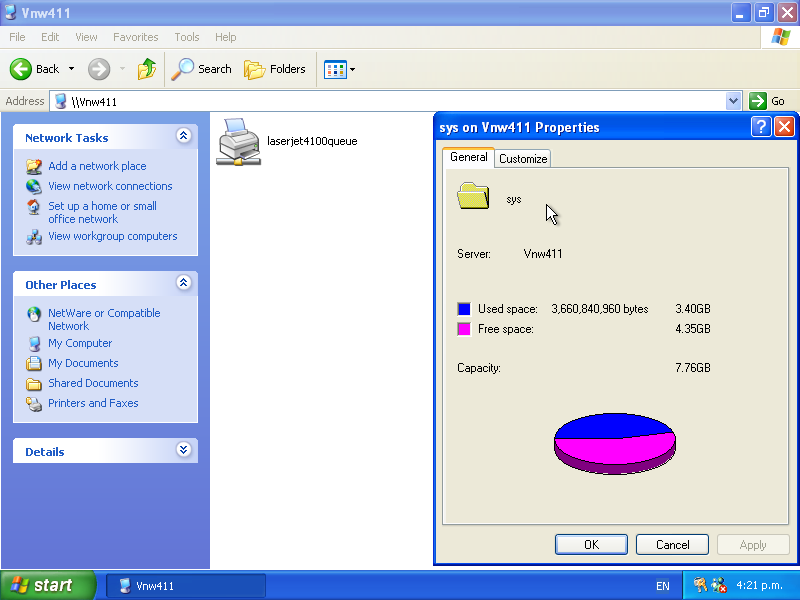Click the home network setup icon
The image size is (800, 600).
pyautogui.click(x=34, y=207)
